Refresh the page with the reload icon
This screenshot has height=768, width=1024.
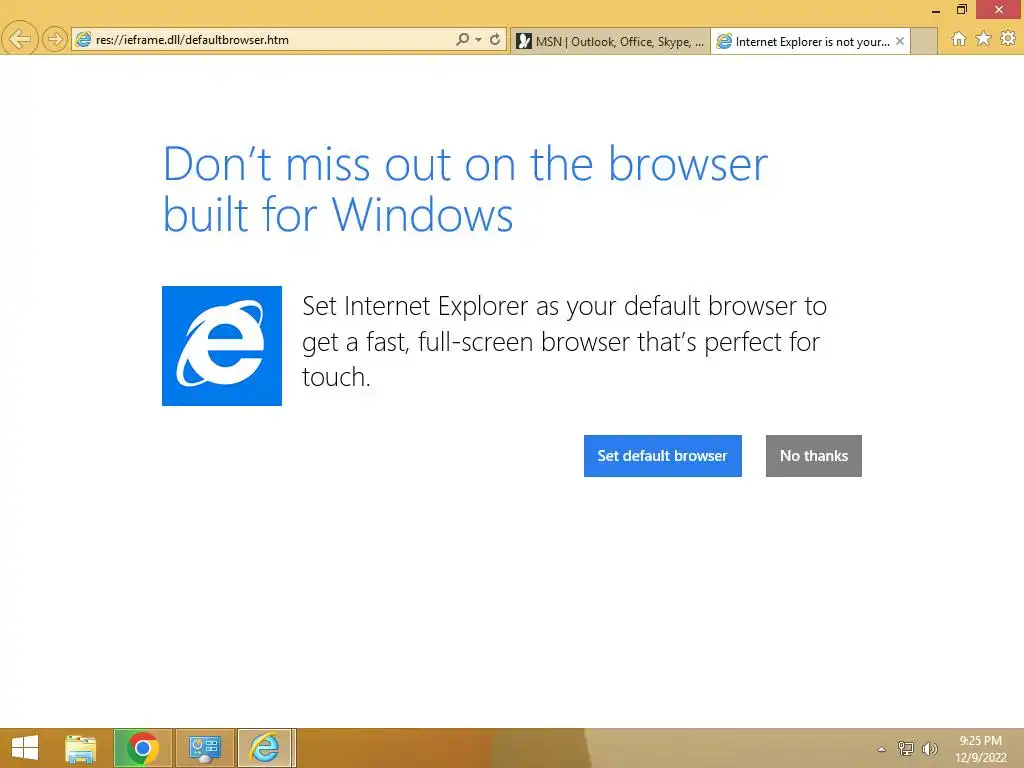tap(495, 40)
